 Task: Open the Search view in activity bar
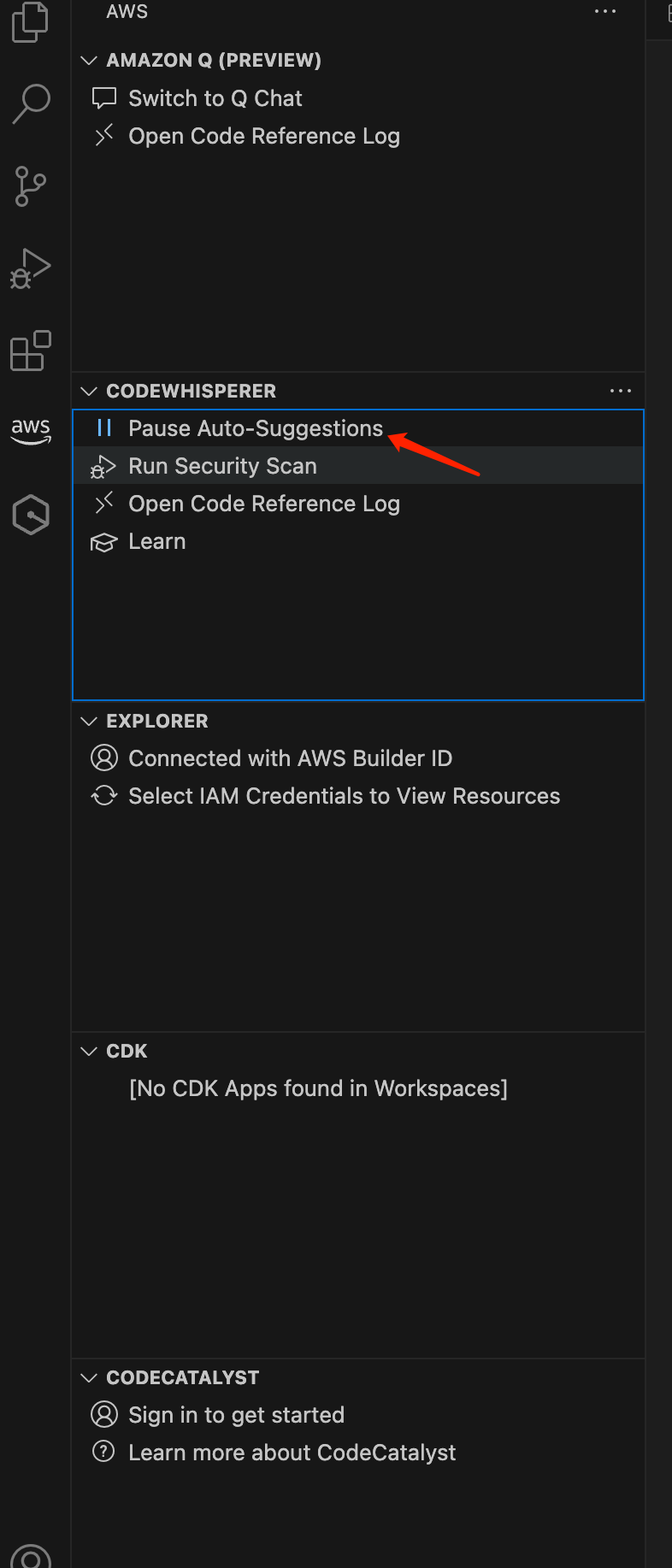coord(32,103)
